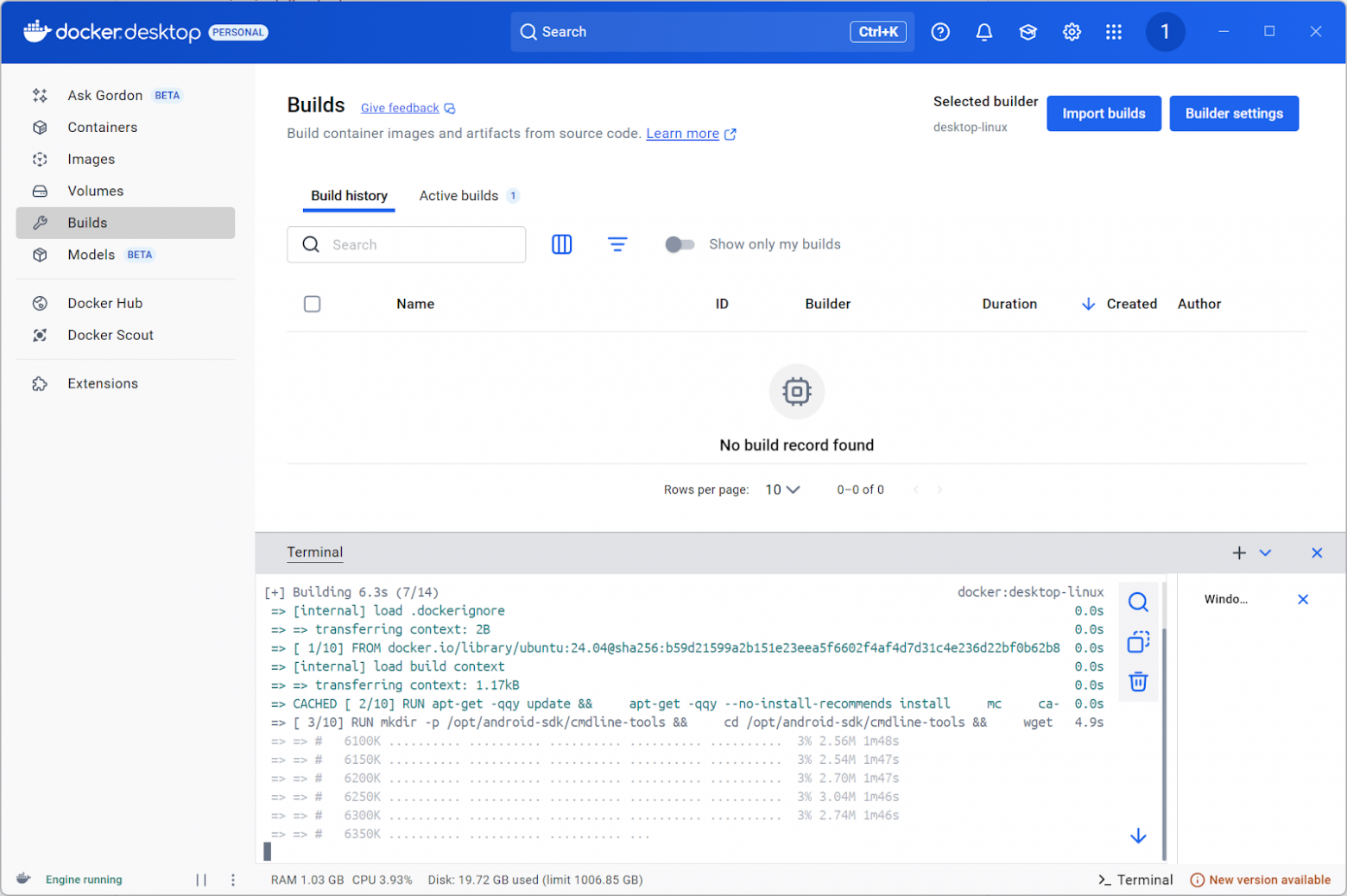The height and width of the screenshot is (896, 1347).
Task: Pause the Docker engine
Action: click(201, 880)
